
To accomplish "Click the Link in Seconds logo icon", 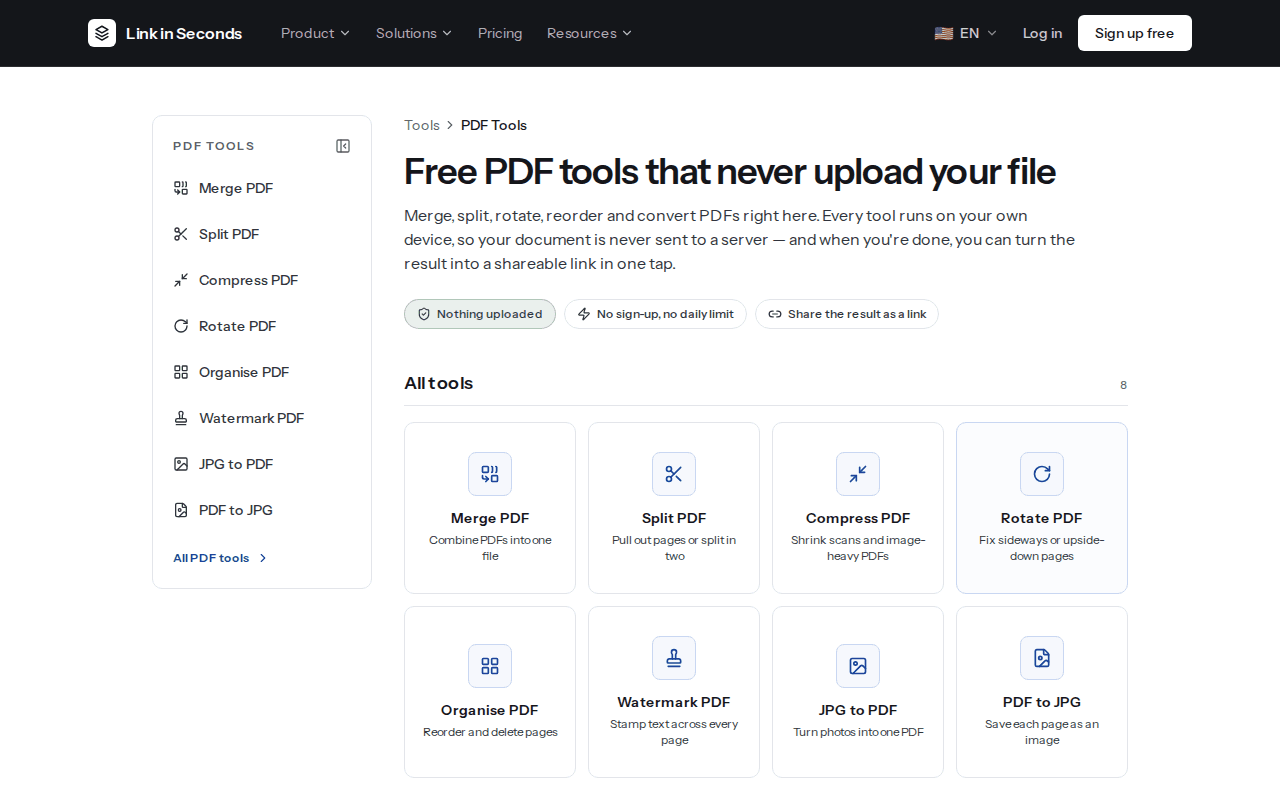I will point(102,33).
